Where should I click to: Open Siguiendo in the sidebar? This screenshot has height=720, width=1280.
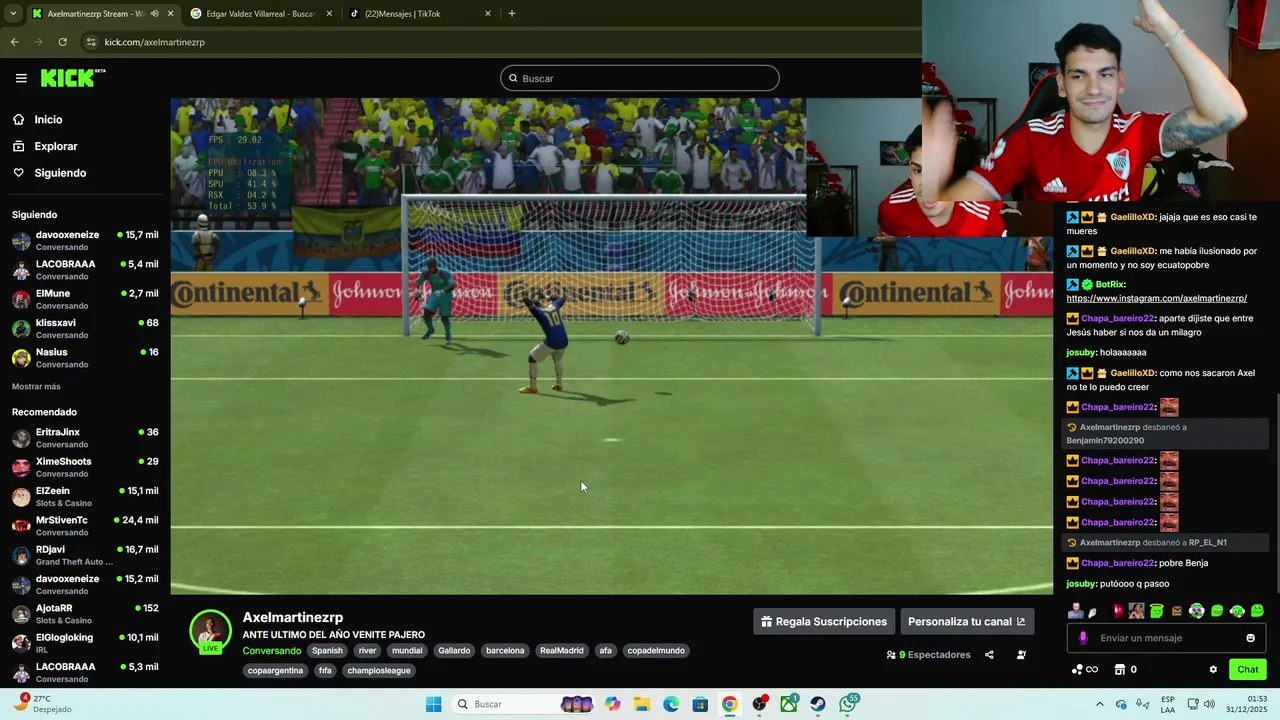point(60,173)
